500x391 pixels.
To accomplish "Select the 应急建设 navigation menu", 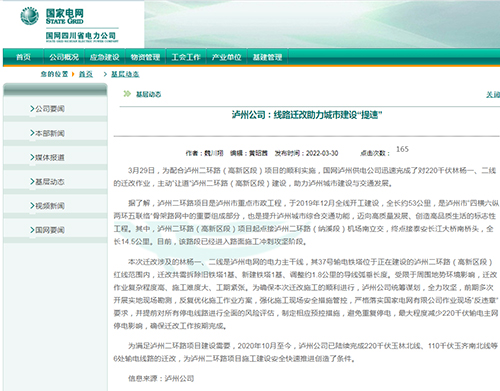I will pos(105,57).
